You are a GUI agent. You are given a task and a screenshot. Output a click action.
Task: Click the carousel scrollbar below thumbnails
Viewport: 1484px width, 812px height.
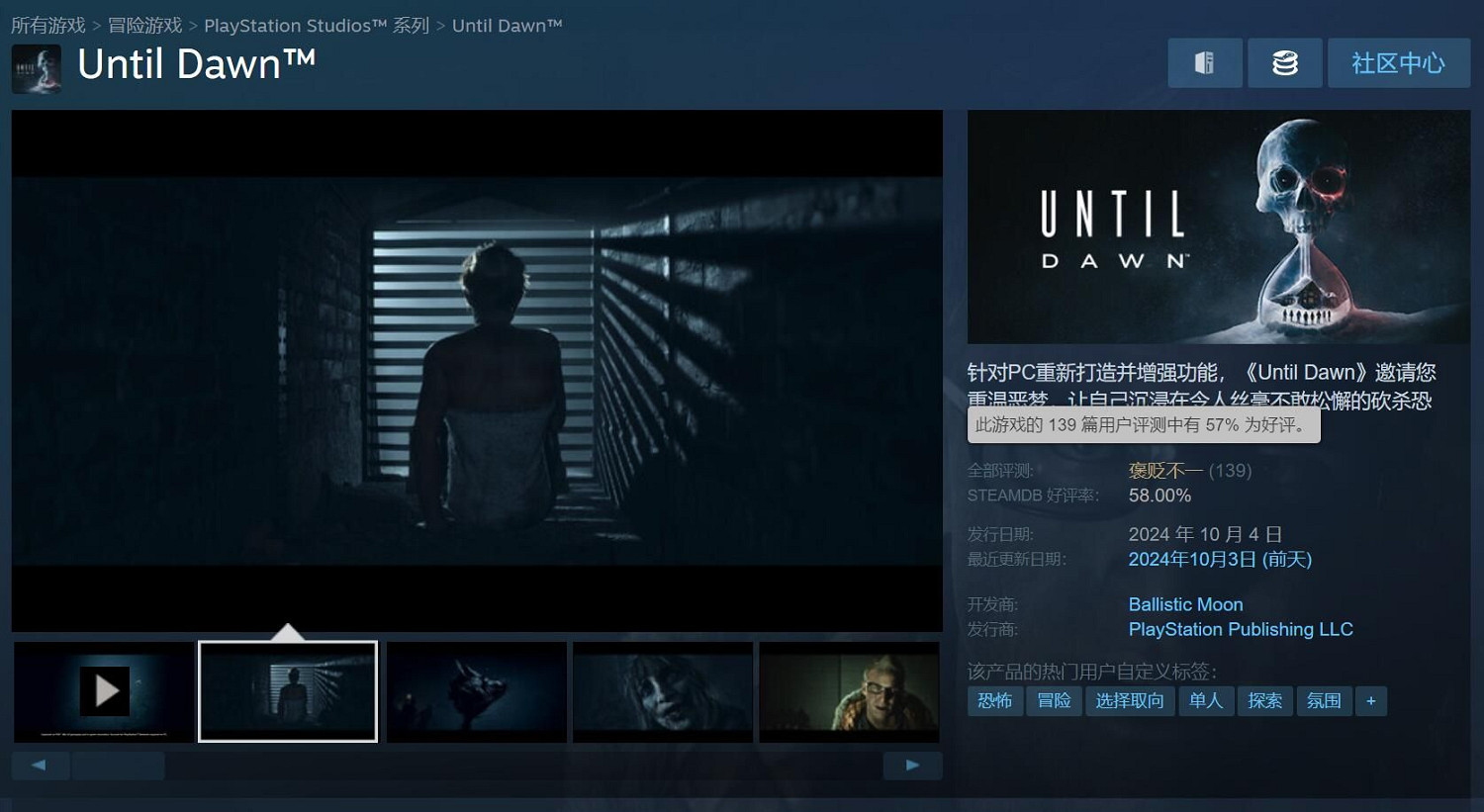coord(119,765)
